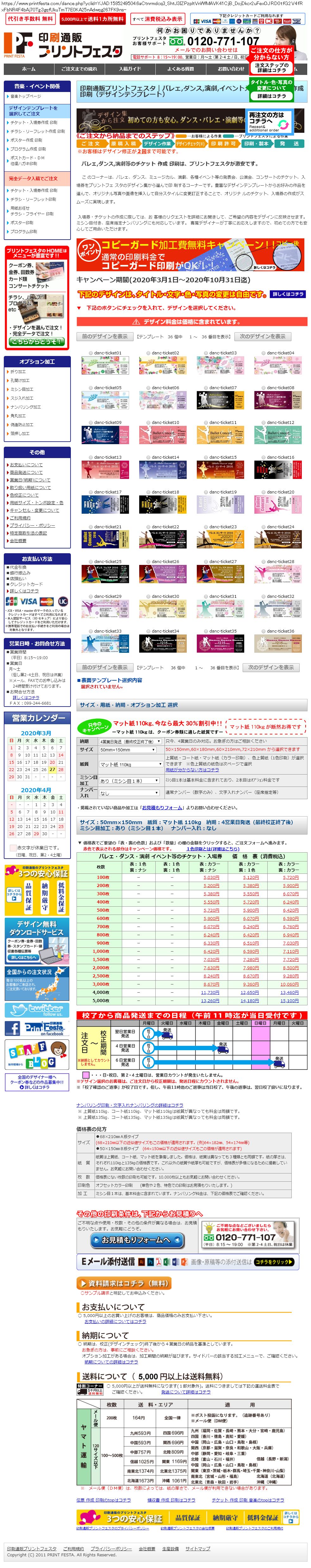Image resolution: width=311 pixels, height=1568 pixels.
Task: Open the Twitter follow us banner
Action: click(x=36, y=1010)
